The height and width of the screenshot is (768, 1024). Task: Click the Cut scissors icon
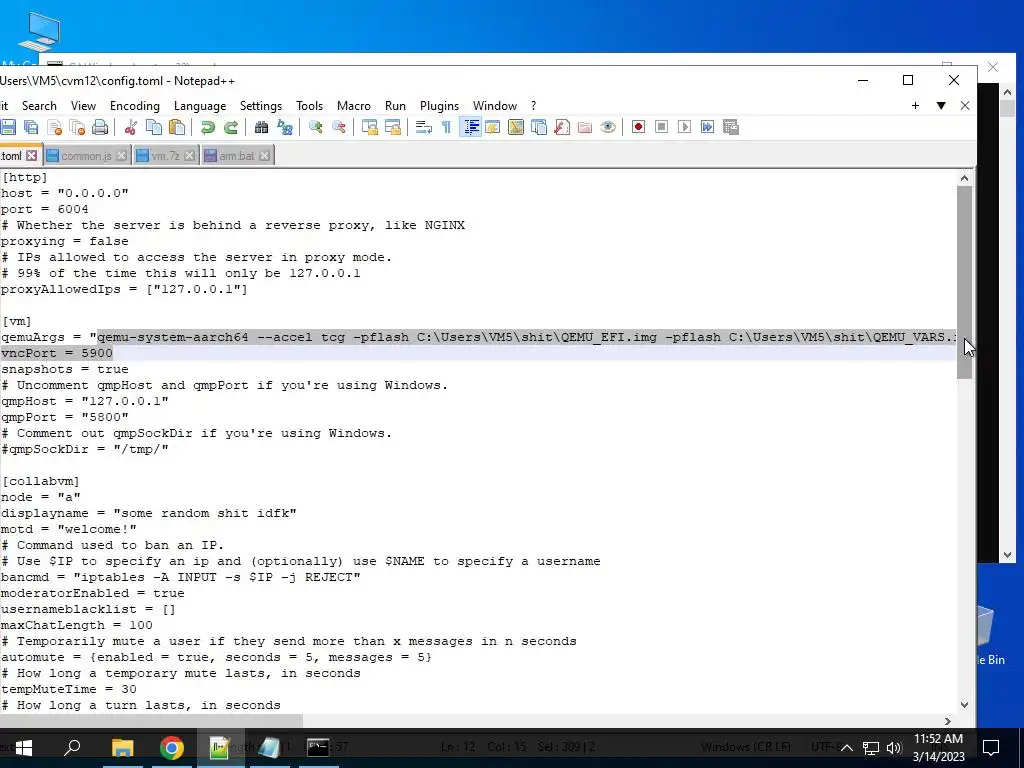pyautogui.click(x=131, y=127)
